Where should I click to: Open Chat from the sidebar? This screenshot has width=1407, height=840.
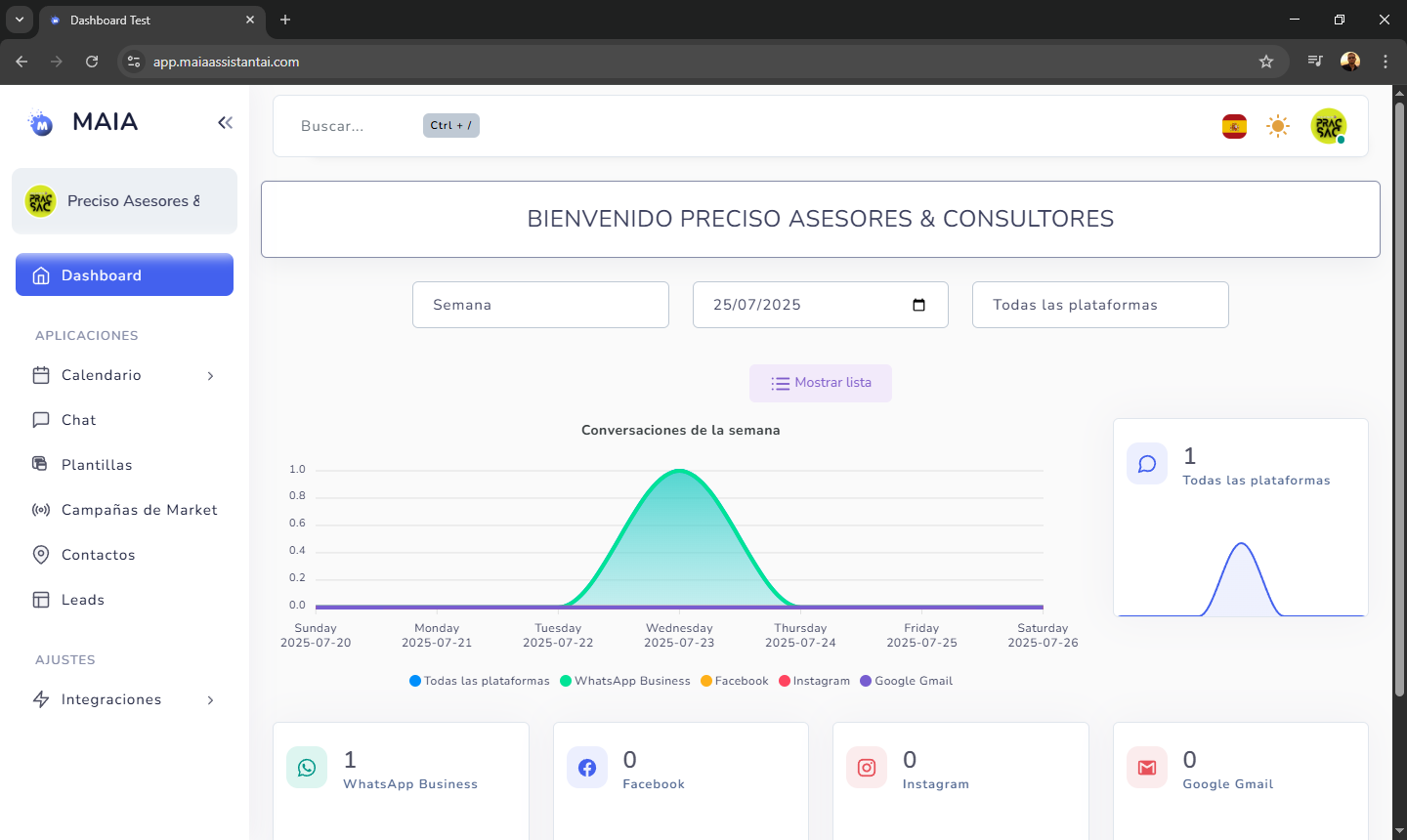79,420
